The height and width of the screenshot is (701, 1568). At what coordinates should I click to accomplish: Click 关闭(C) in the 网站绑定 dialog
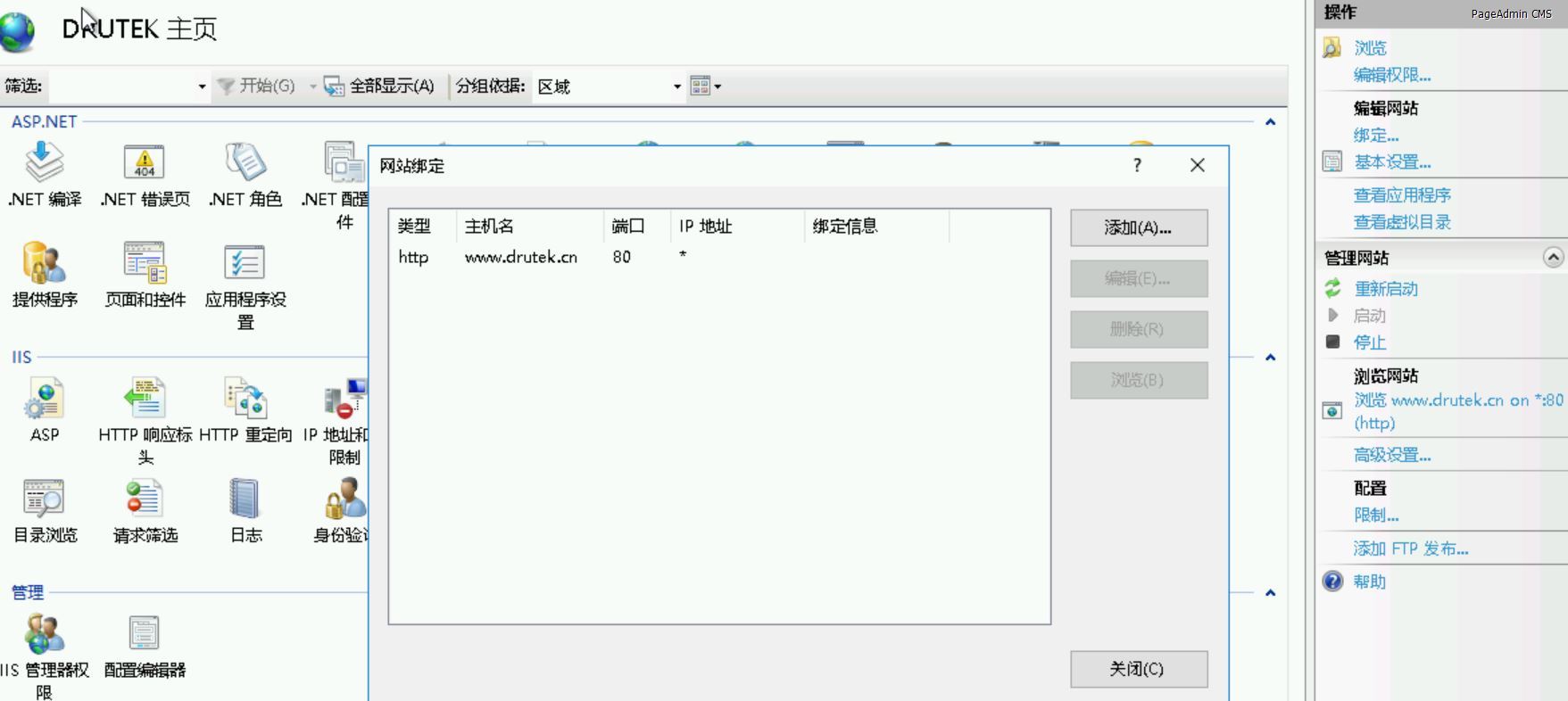click(x=1139, y=669)
